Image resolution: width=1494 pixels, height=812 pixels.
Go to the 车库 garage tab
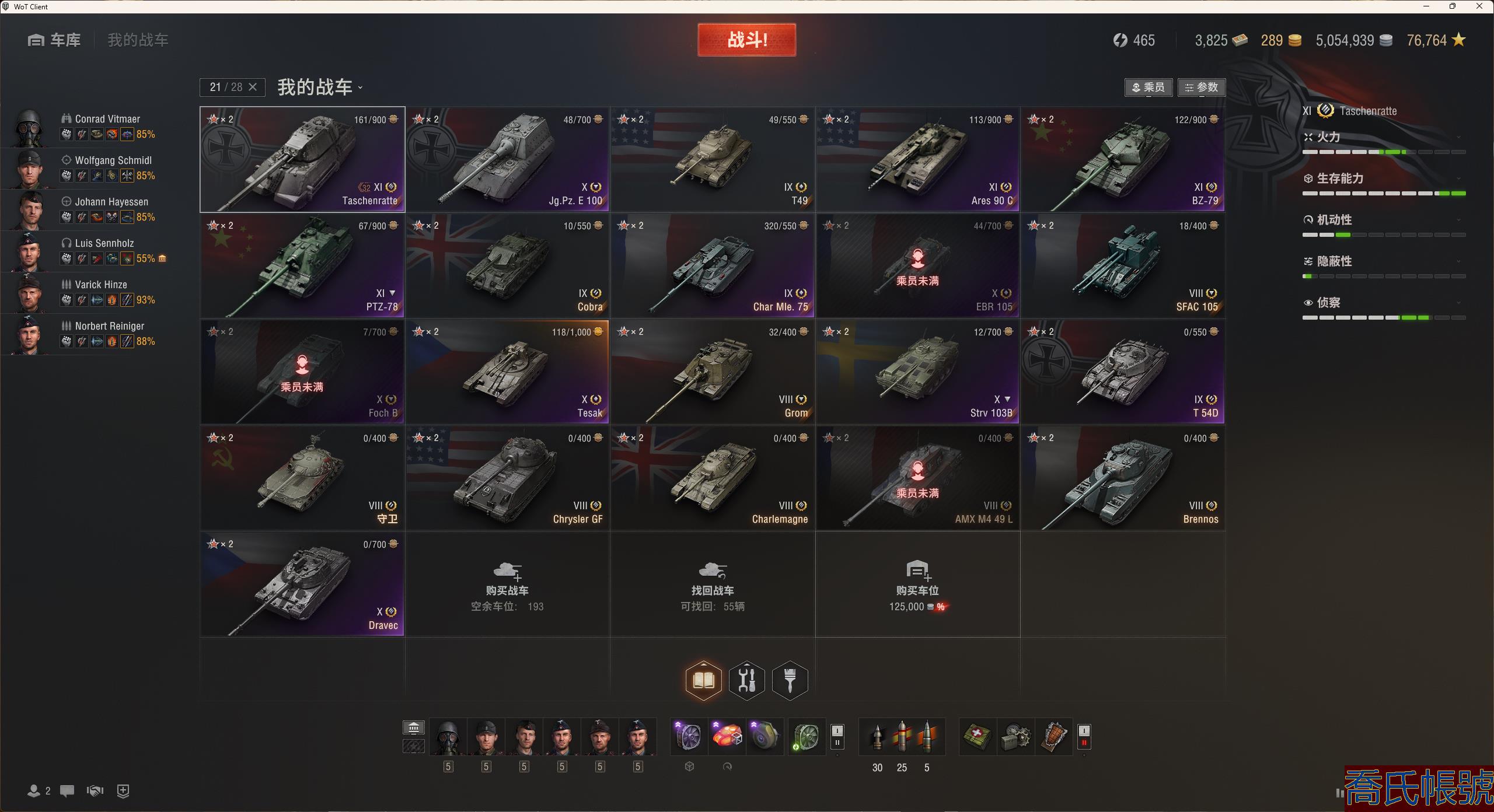pos(54,40)
